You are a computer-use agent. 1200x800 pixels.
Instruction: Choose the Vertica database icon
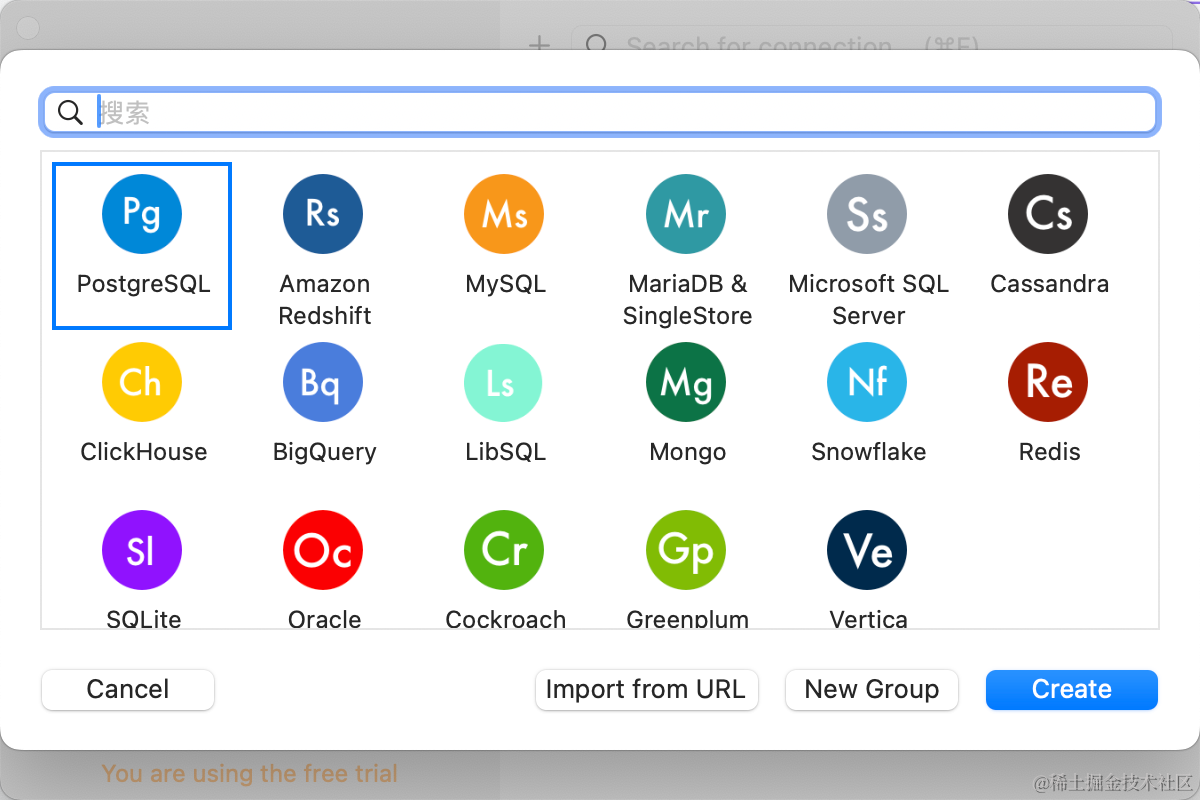point(867,550)
